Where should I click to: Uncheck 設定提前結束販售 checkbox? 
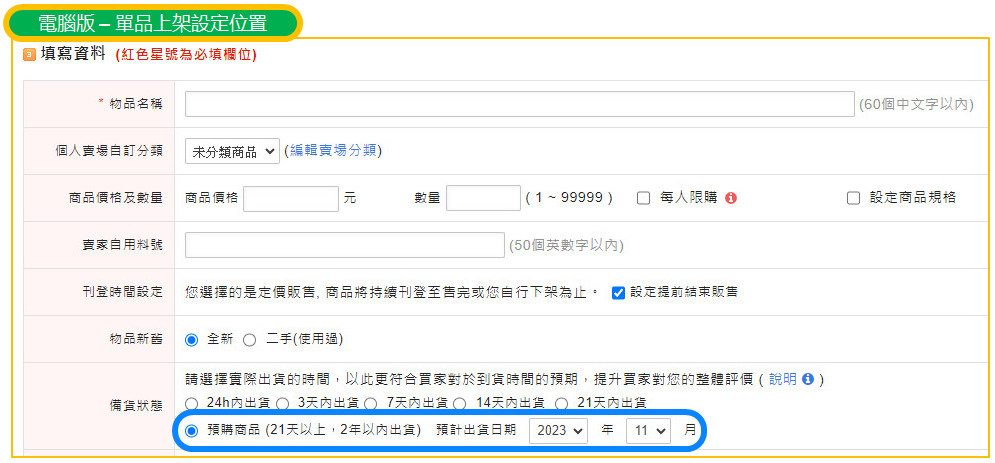point(618,292)
